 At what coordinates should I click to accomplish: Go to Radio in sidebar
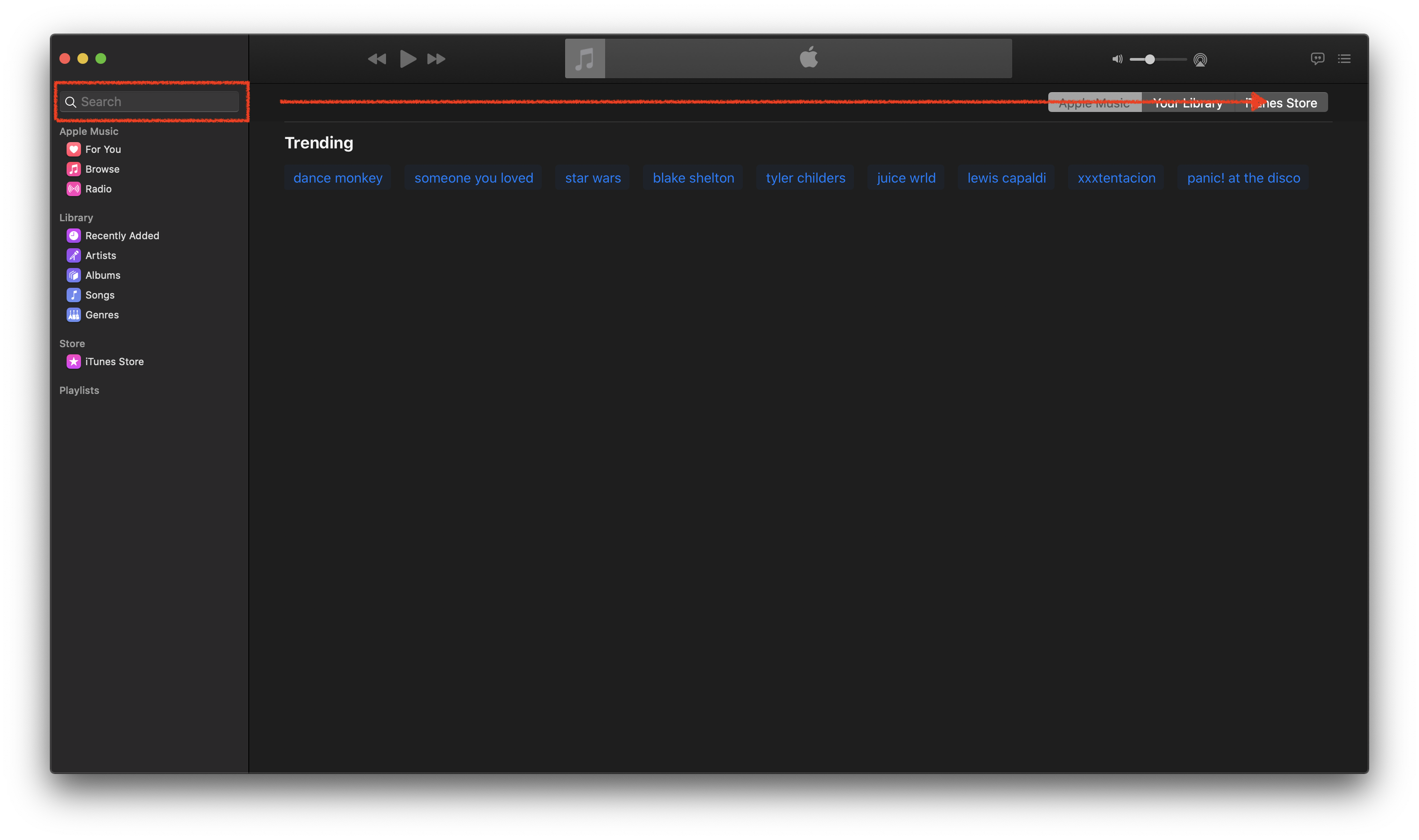(x=98, y=189)
